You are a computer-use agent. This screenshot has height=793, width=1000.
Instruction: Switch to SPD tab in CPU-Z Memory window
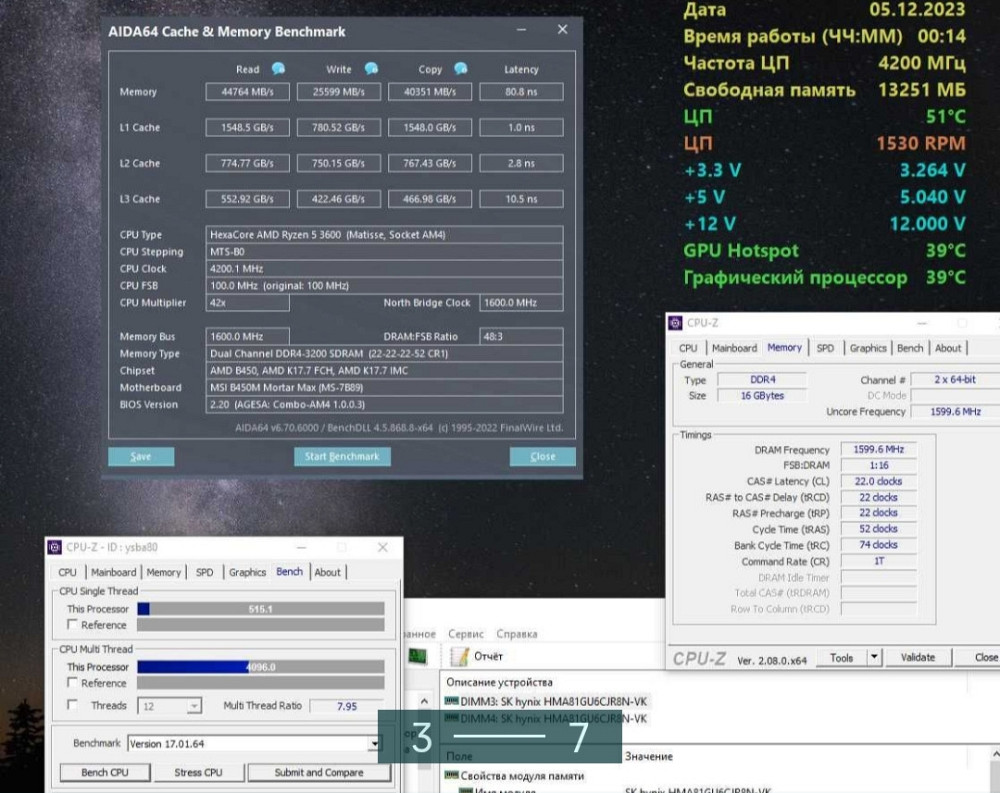pyautogui.click(x=825, y=348)
